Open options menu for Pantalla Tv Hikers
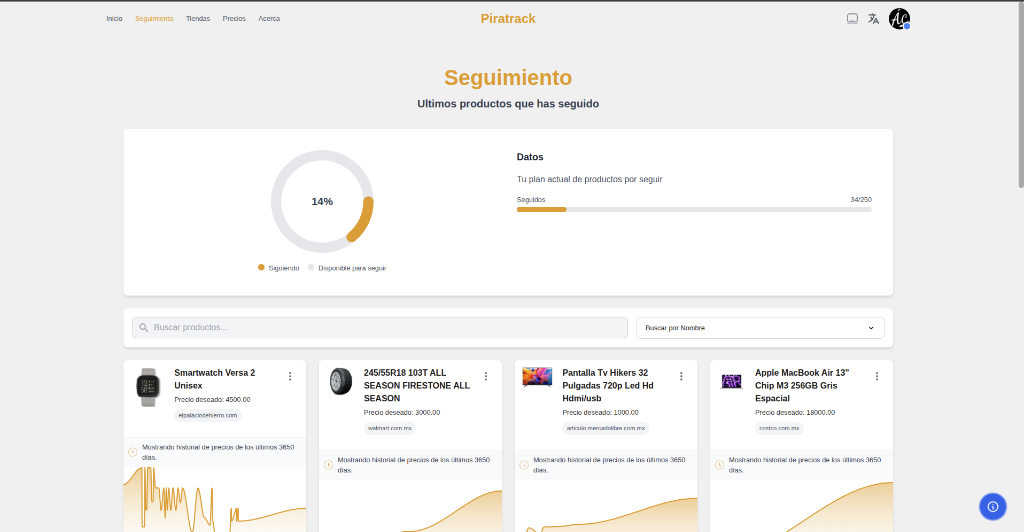Screen dimensions: 1024x532 pos(681,376)
